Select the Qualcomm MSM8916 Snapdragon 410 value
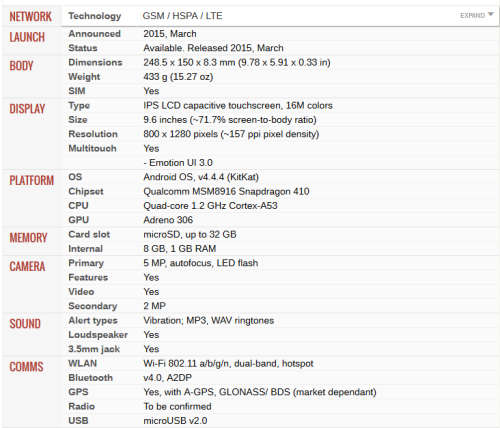This screenshot has height=428, width=500. [x=226, y=191]
